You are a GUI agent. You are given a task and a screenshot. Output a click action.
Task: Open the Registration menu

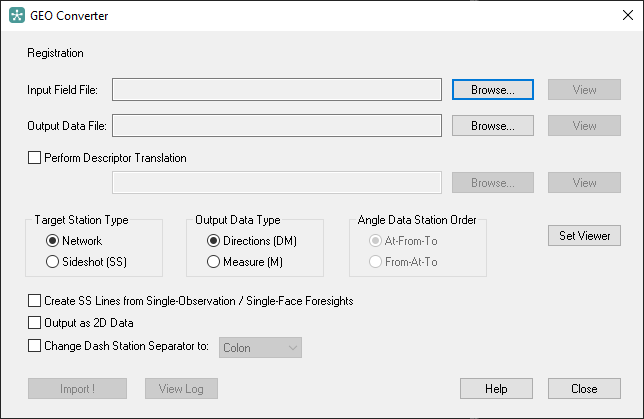point(55,53)
